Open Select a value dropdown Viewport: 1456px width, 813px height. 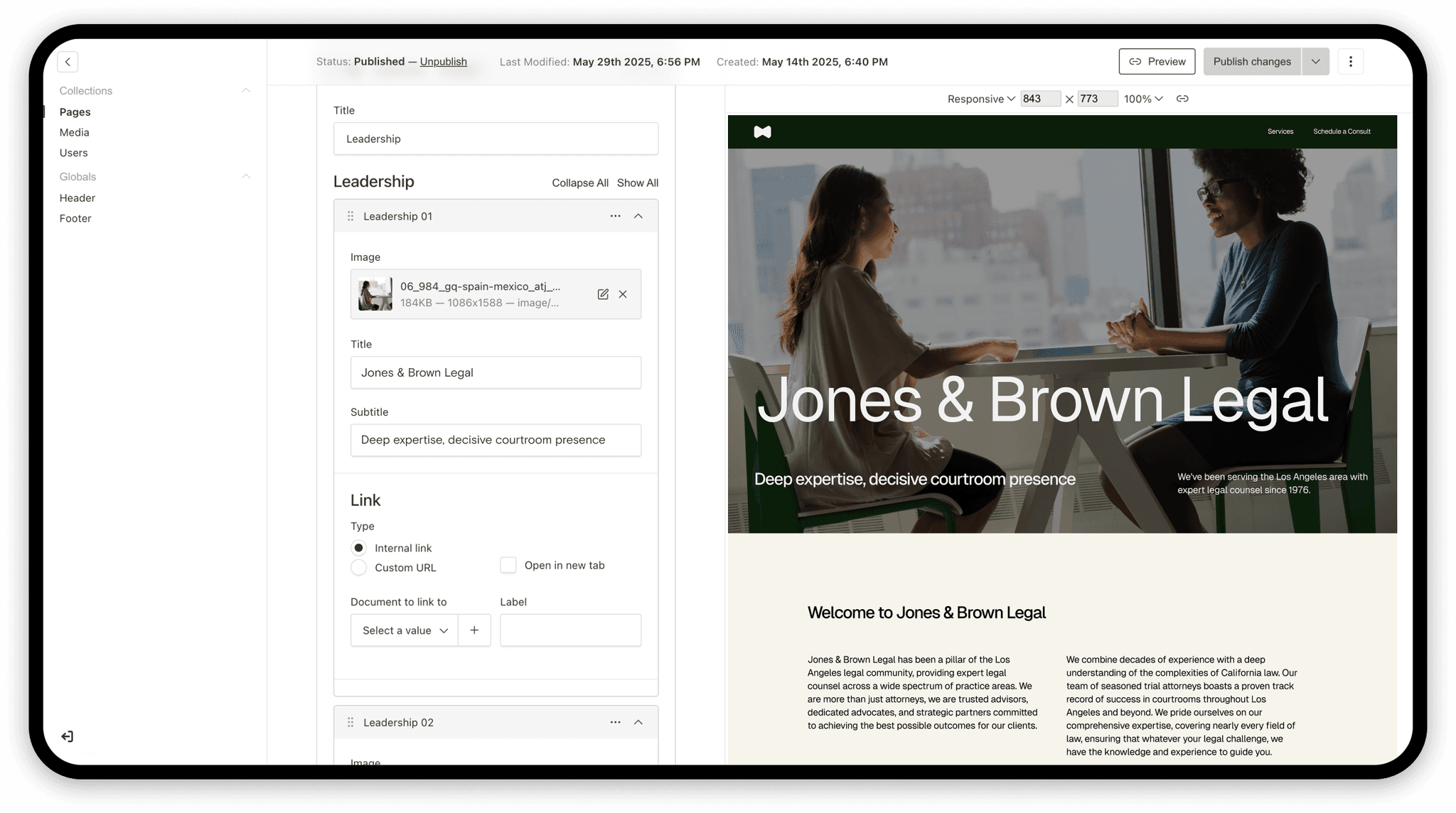405,630
